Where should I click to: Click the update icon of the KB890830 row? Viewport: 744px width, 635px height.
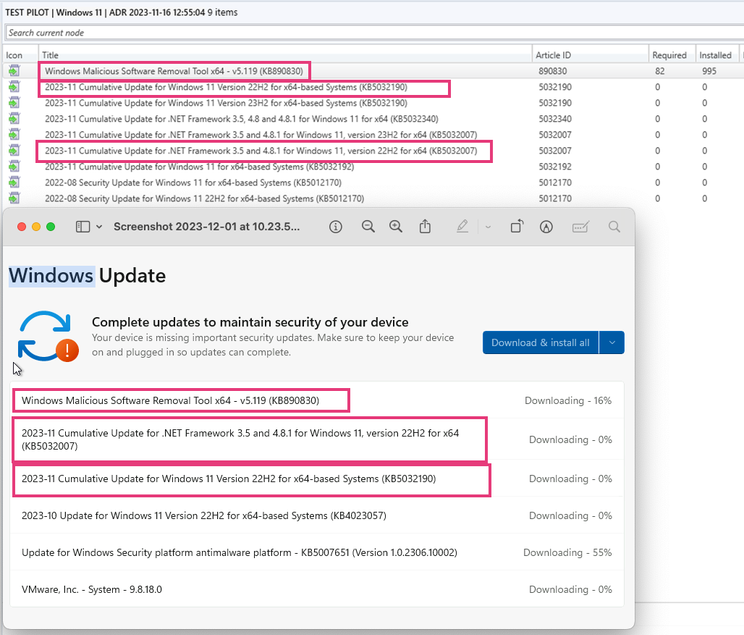[x=14, y=71]
